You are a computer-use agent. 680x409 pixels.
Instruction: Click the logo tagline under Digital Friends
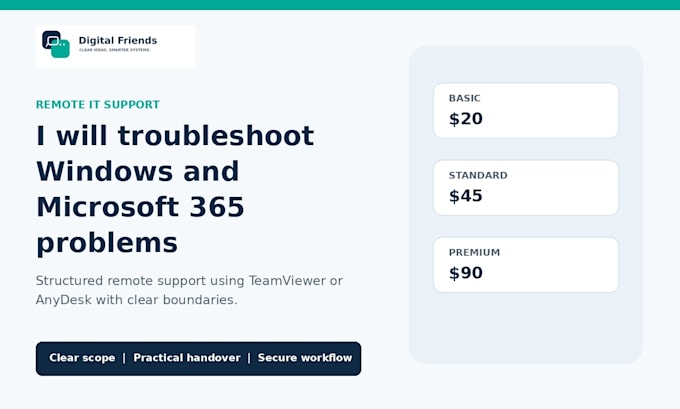pos(114,50)
